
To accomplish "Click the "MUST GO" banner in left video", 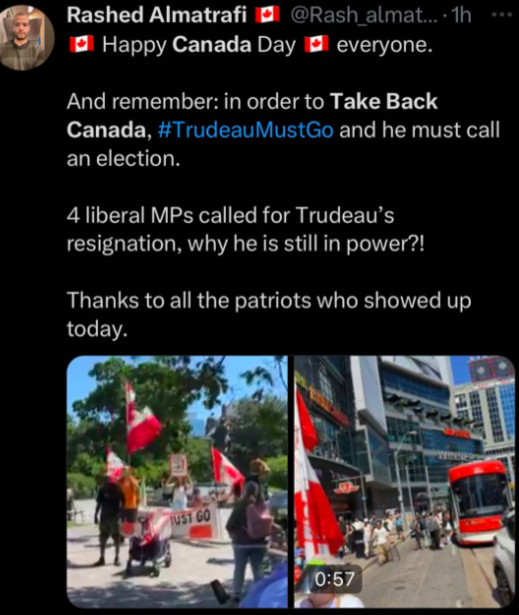I will tap(193, 518).
